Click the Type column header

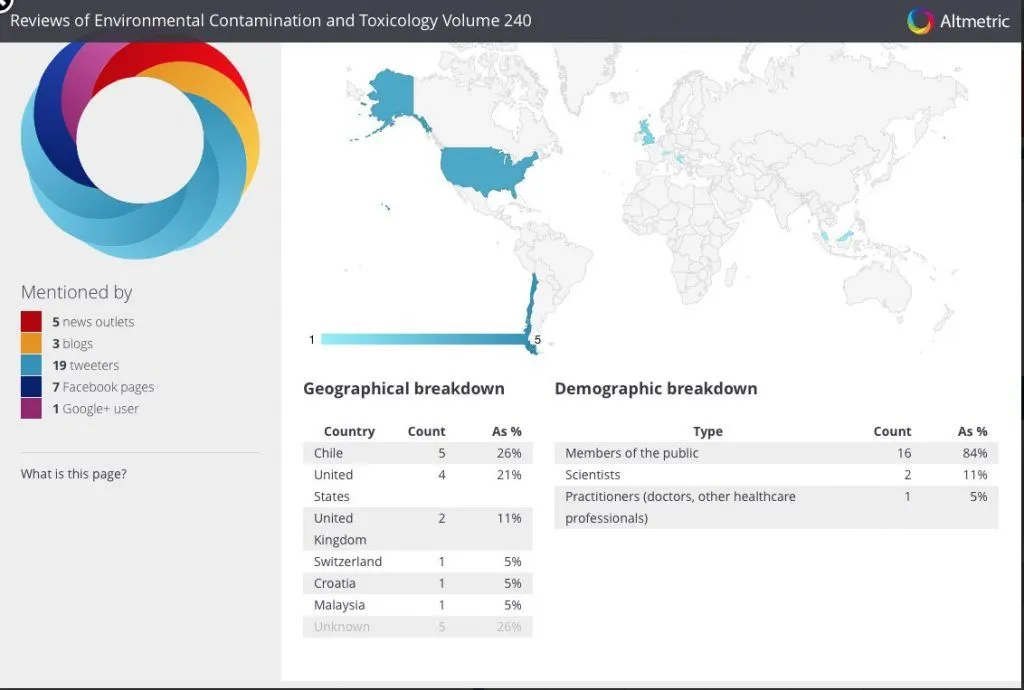click(708, 431)
